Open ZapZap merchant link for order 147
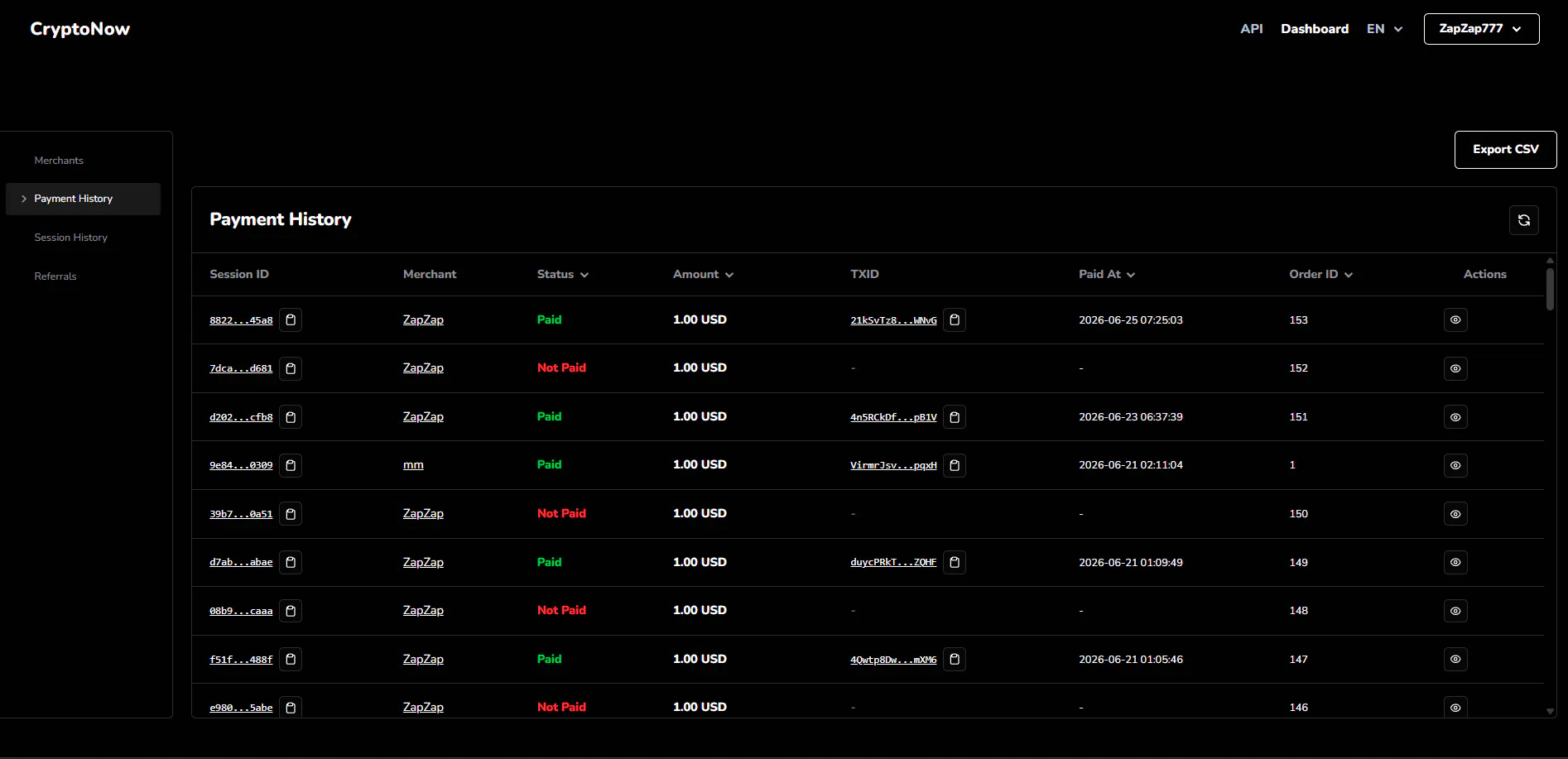The width and height of the screenshot is (1568, 759). (423, 659)
